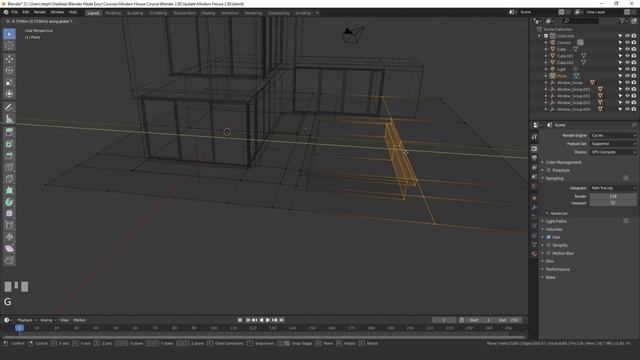Open the Render Engine dropdown

point(613,136)
